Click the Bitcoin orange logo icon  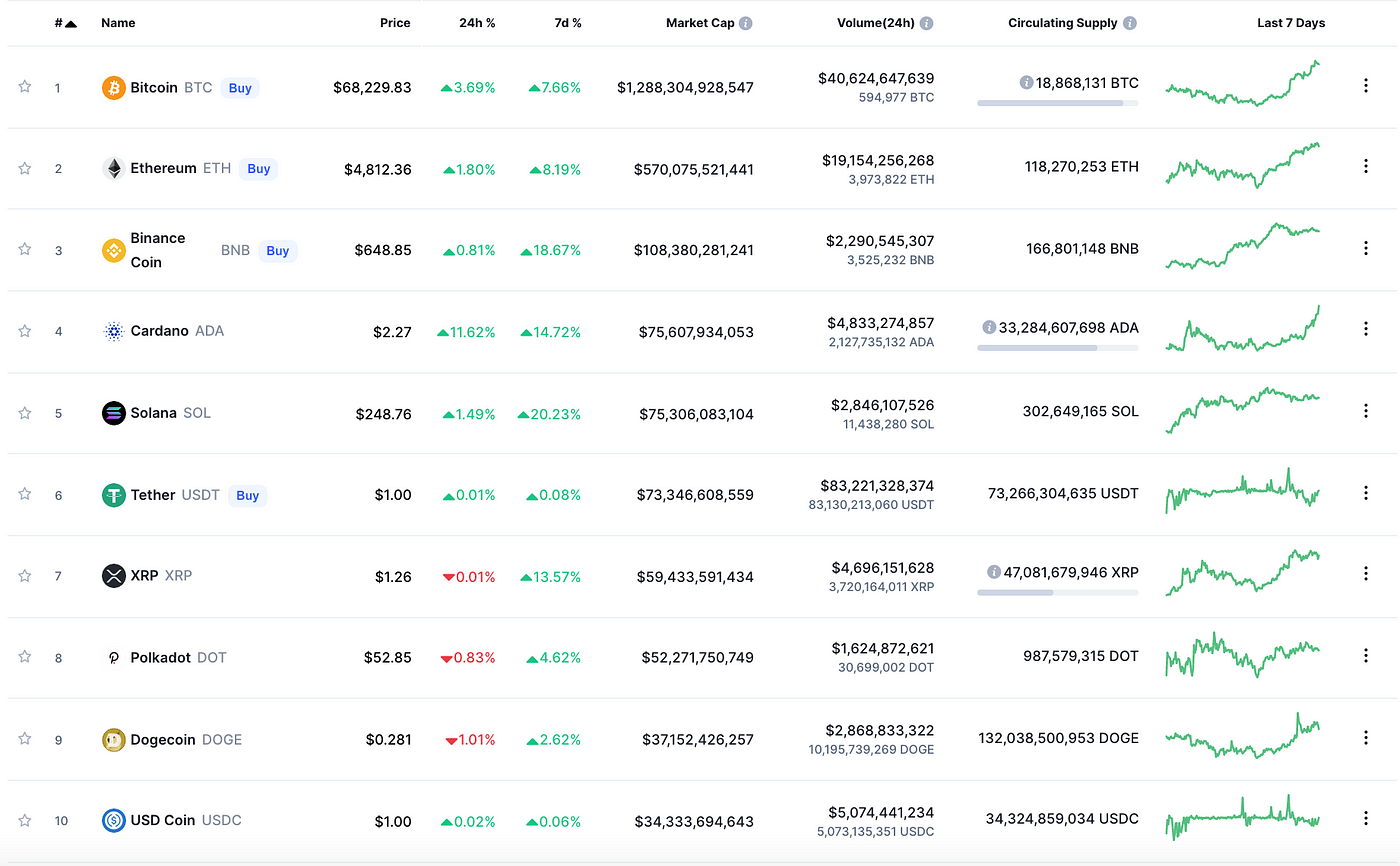pos(114,88)
